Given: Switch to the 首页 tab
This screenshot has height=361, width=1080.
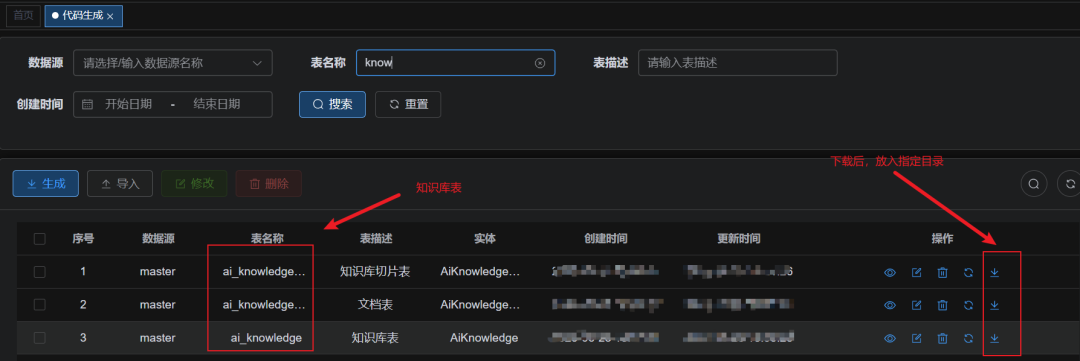Looking at the screenshot, I should point(23,15).
